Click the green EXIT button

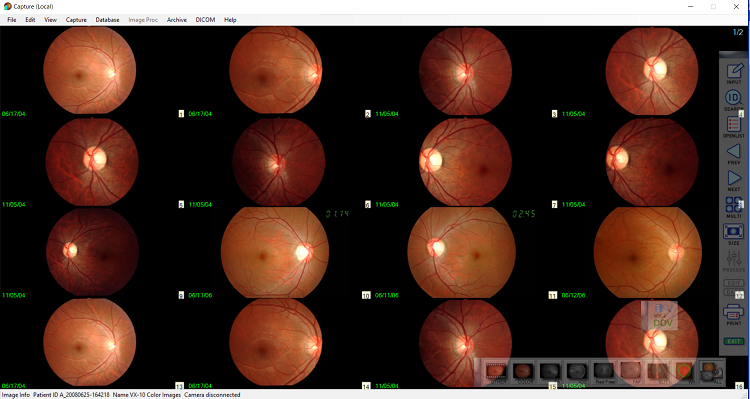click(x=734, y=341)
